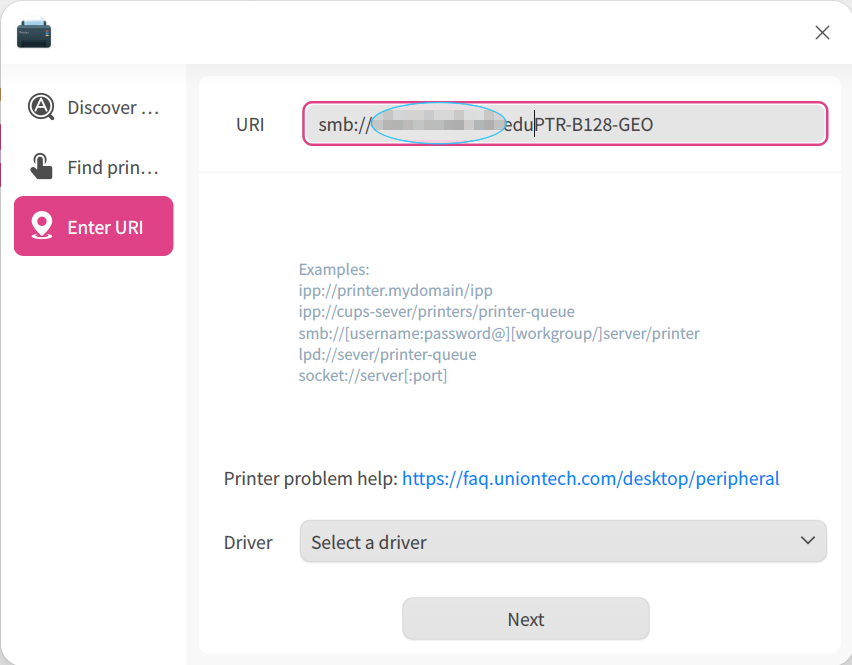Click the 'ipp://printer.mydomain/ipp' example text
This screenshot has width=852, height=665.
click(x=395, y=291)
